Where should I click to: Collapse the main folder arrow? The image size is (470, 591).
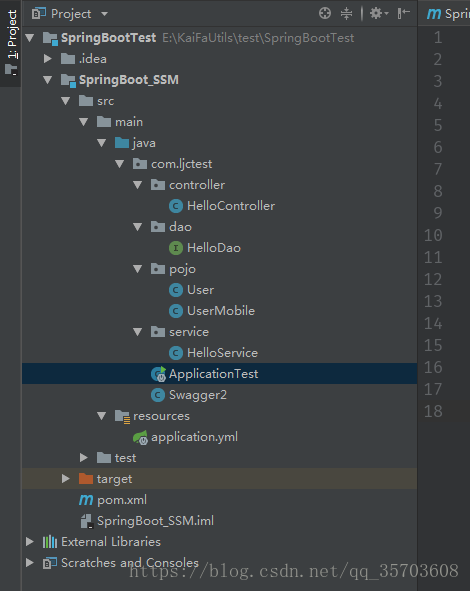coord(84,122)
